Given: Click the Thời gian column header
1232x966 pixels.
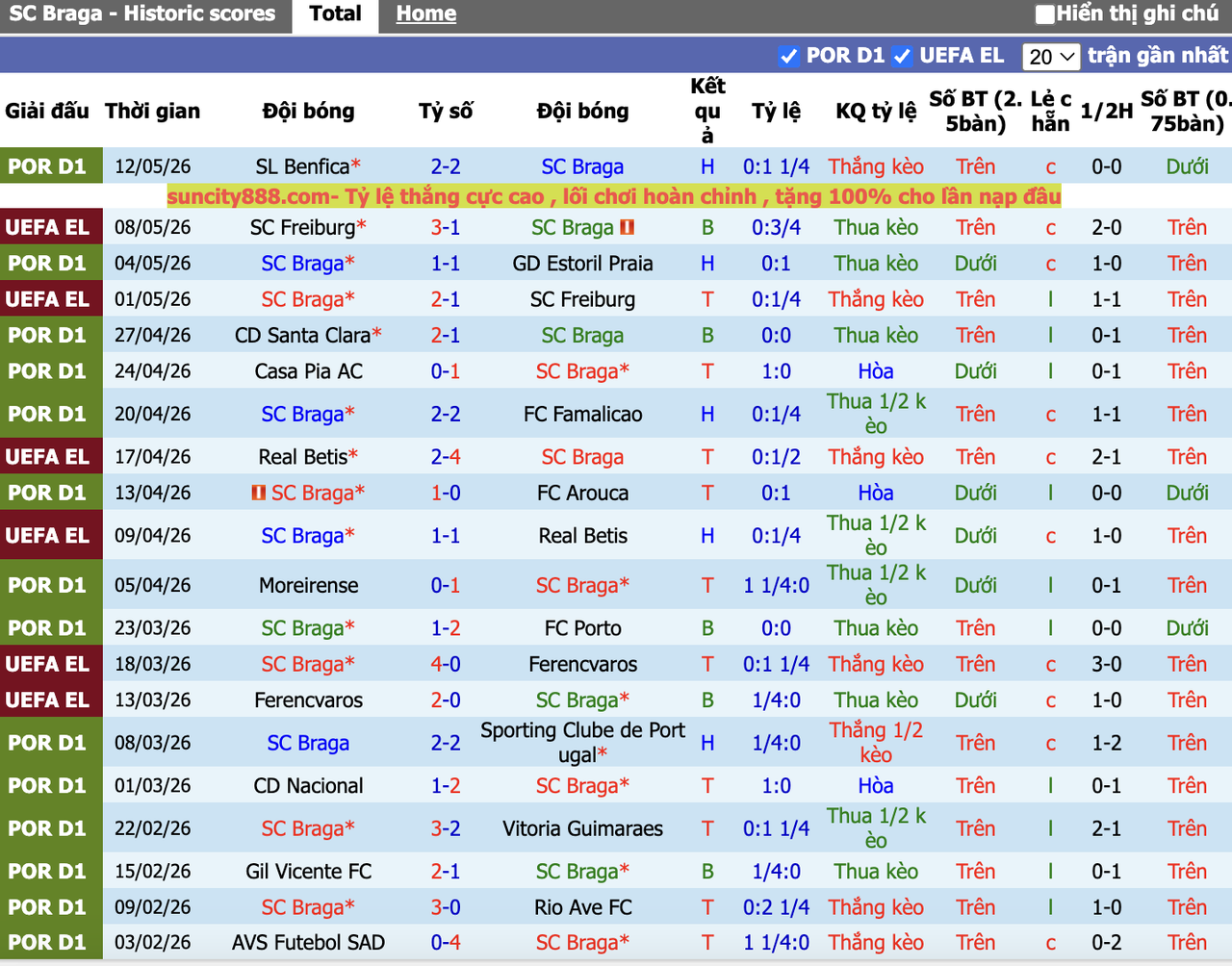Looking at the screenshot, I should [x=152, y=111].
